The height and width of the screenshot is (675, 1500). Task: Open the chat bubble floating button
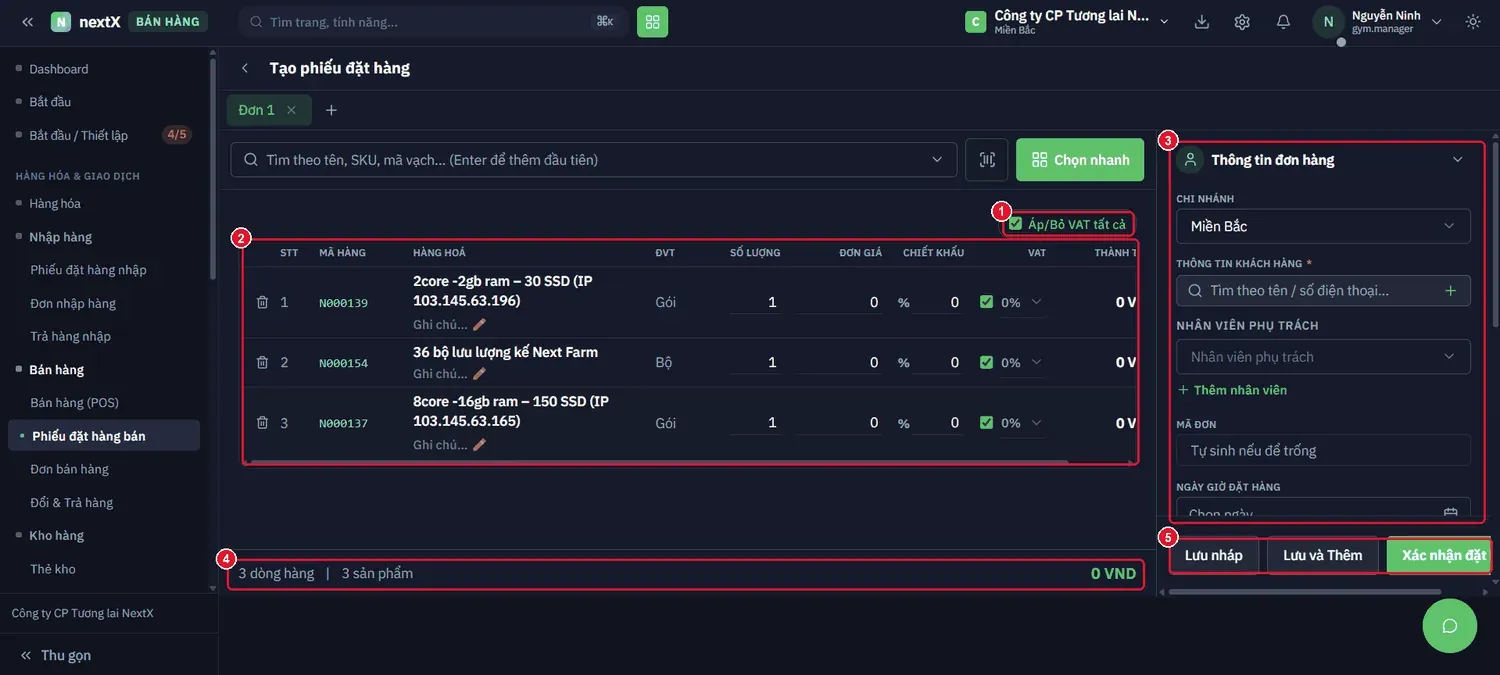coord(1450,626)
